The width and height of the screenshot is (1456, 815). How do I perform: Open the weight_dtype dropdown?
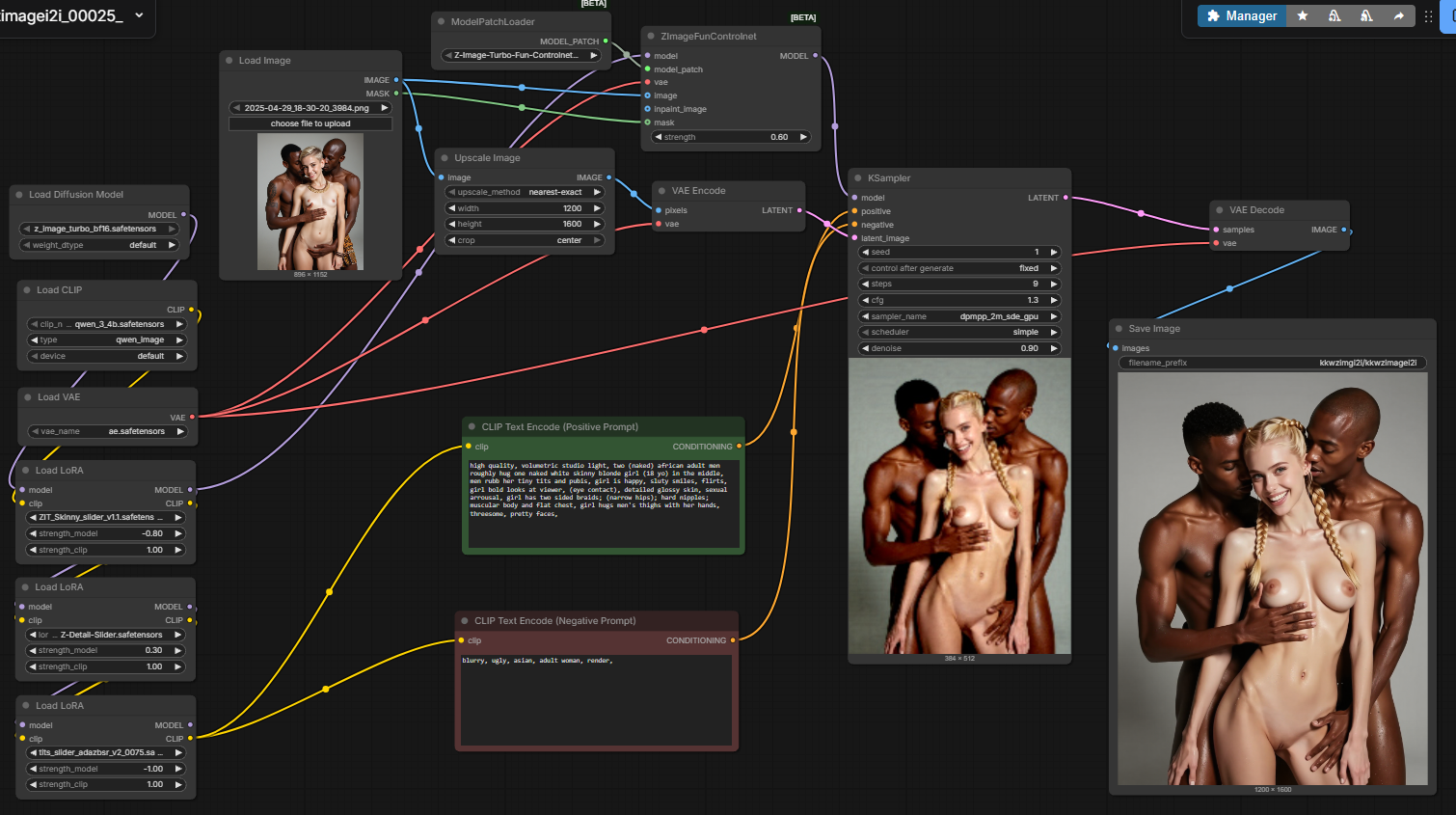coord(99,245)
